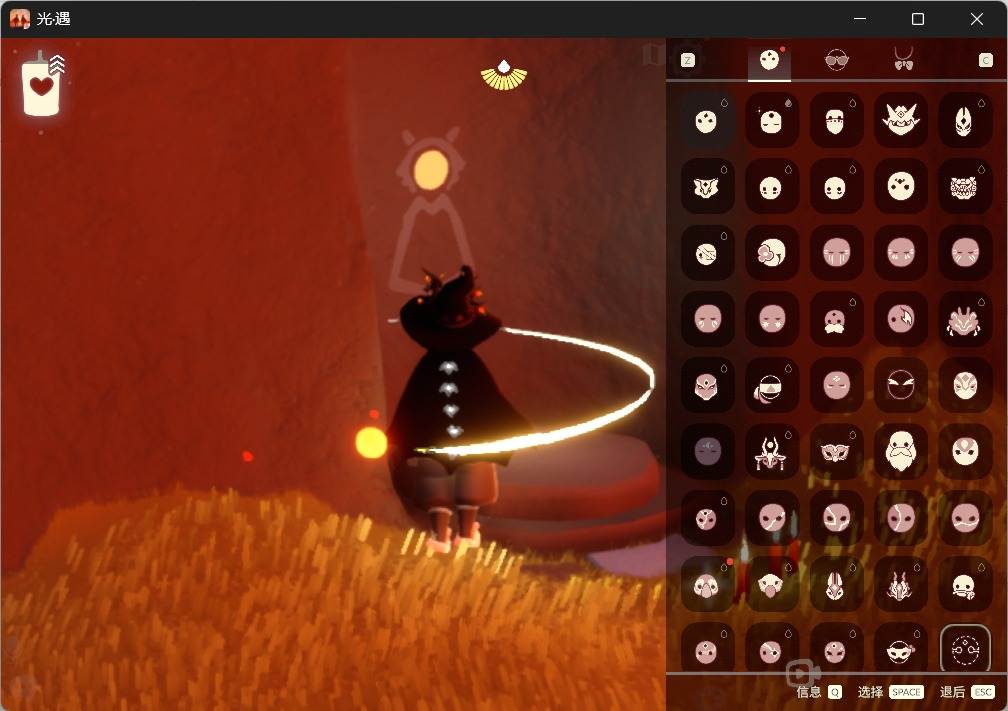The image size is (1008, 711).
Task: Select the mask with a flower
Action: [x=772, y=253]
